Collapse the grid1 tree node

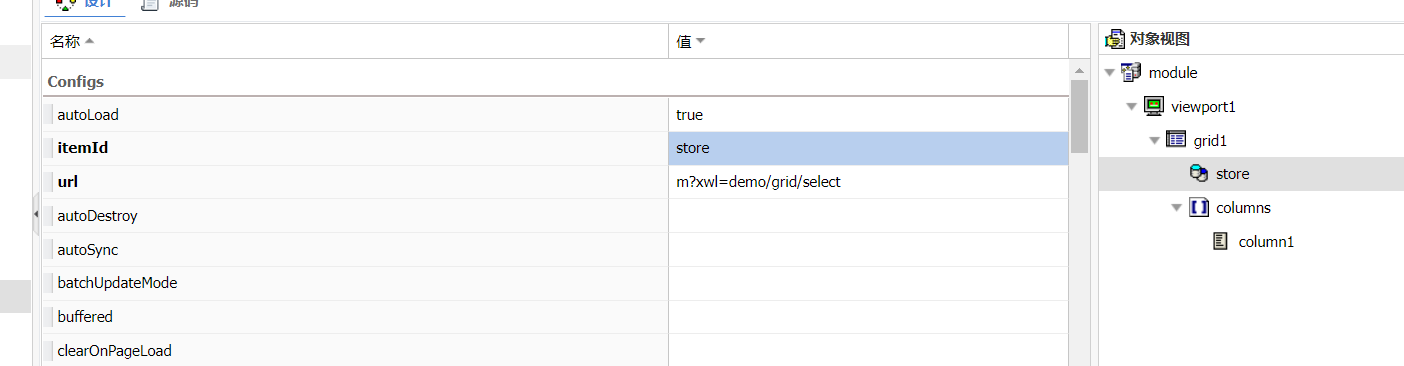[x=1155, y=140]
